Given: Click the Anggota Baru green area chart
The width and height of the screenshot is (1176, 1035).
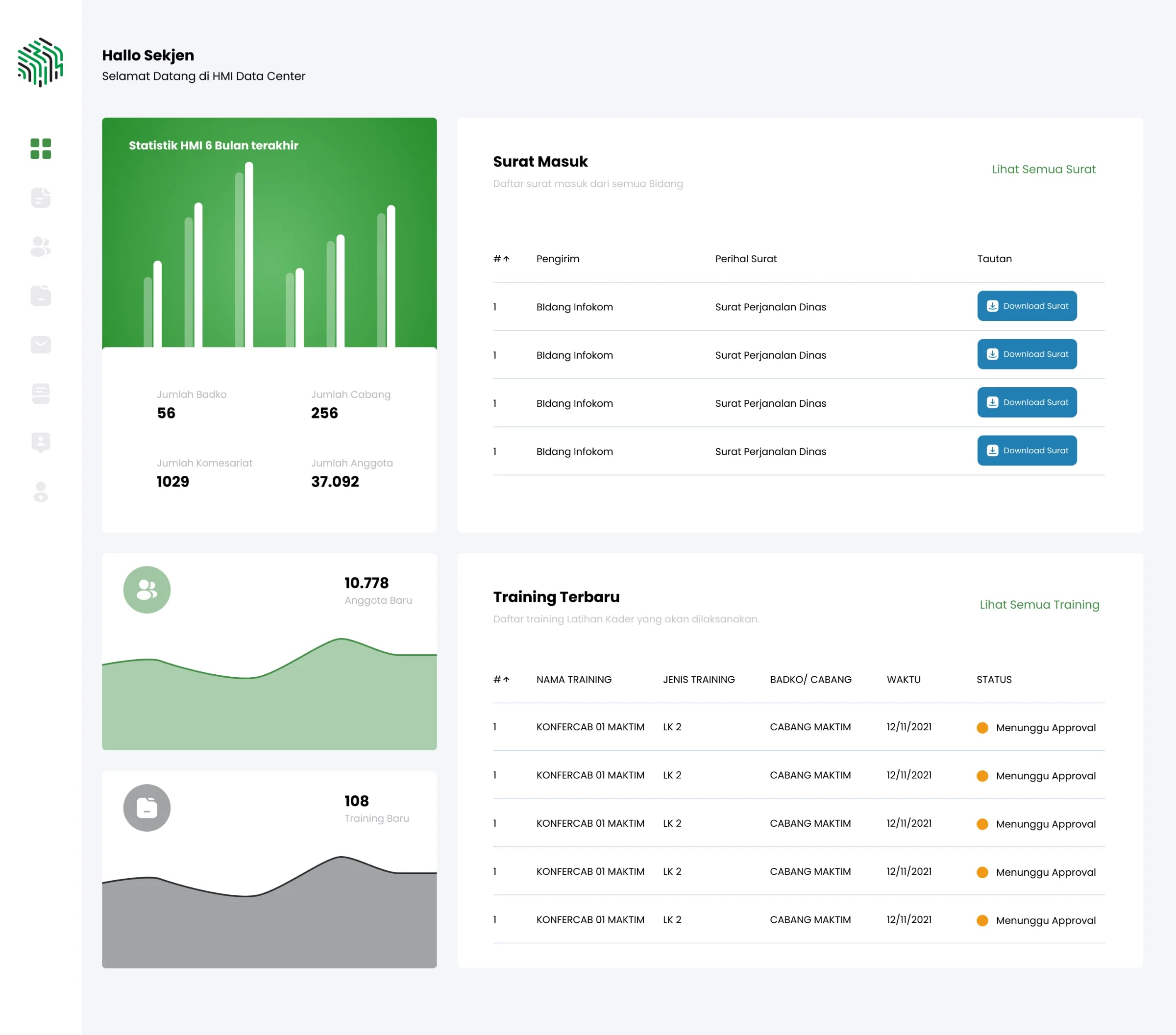Looking at the screenshot, I should [269, 694].
